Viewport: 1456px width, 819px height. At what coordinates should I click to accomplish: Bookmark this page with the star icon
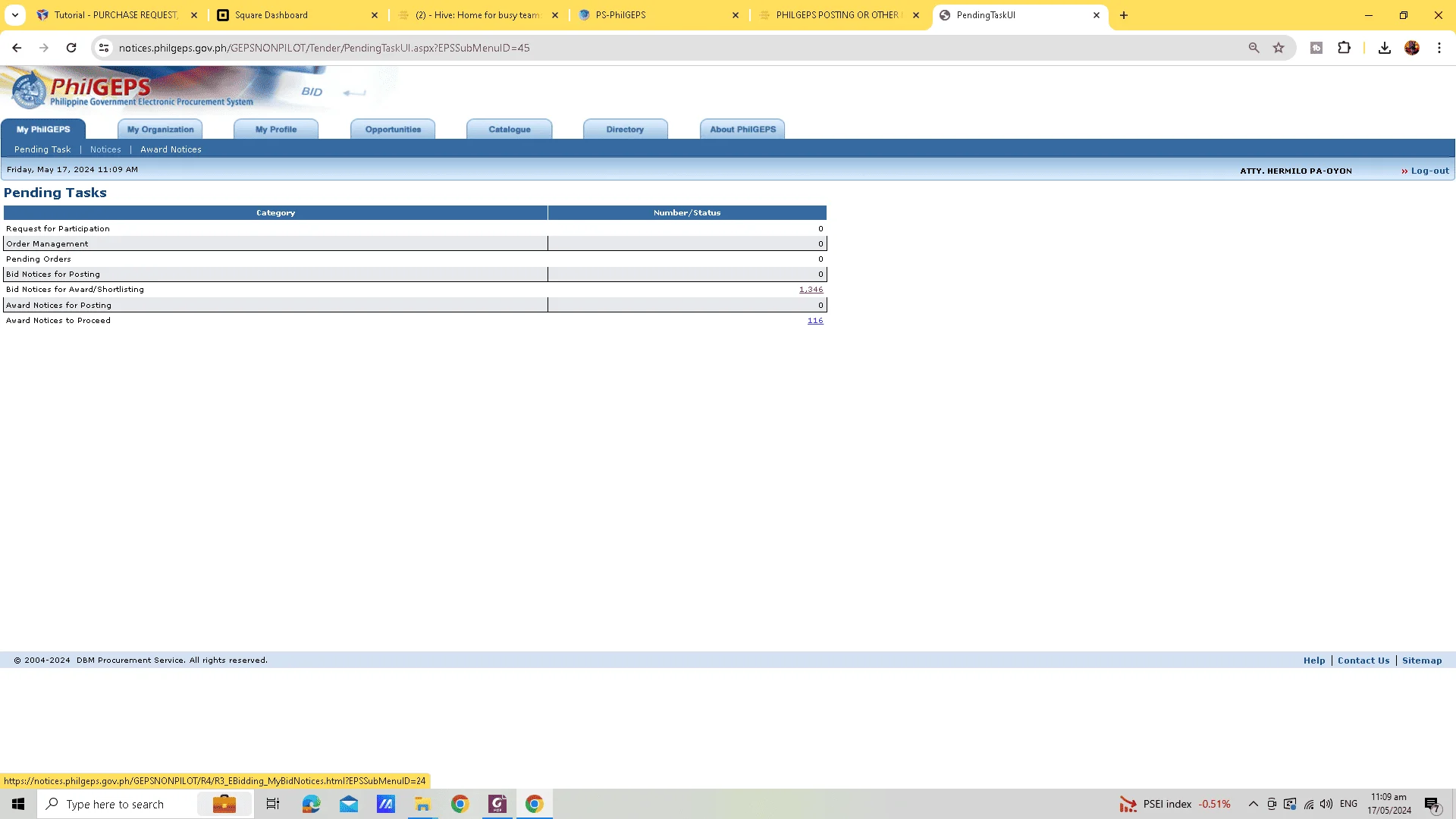click(1279, 48)
